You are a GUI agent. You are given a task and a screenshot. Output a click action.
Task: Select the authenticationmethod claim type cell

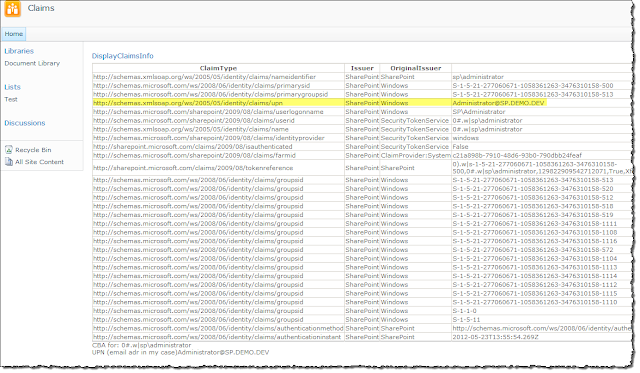coord(218,328)
